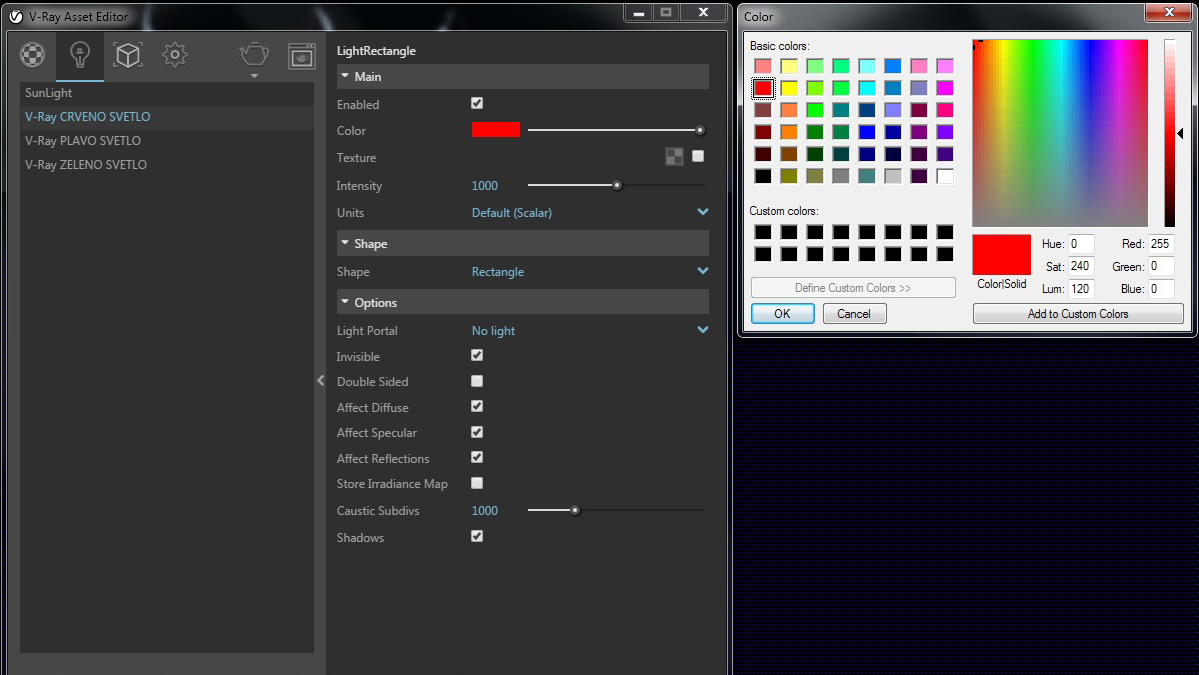Click the Blue value field

tap(1161, 288)
